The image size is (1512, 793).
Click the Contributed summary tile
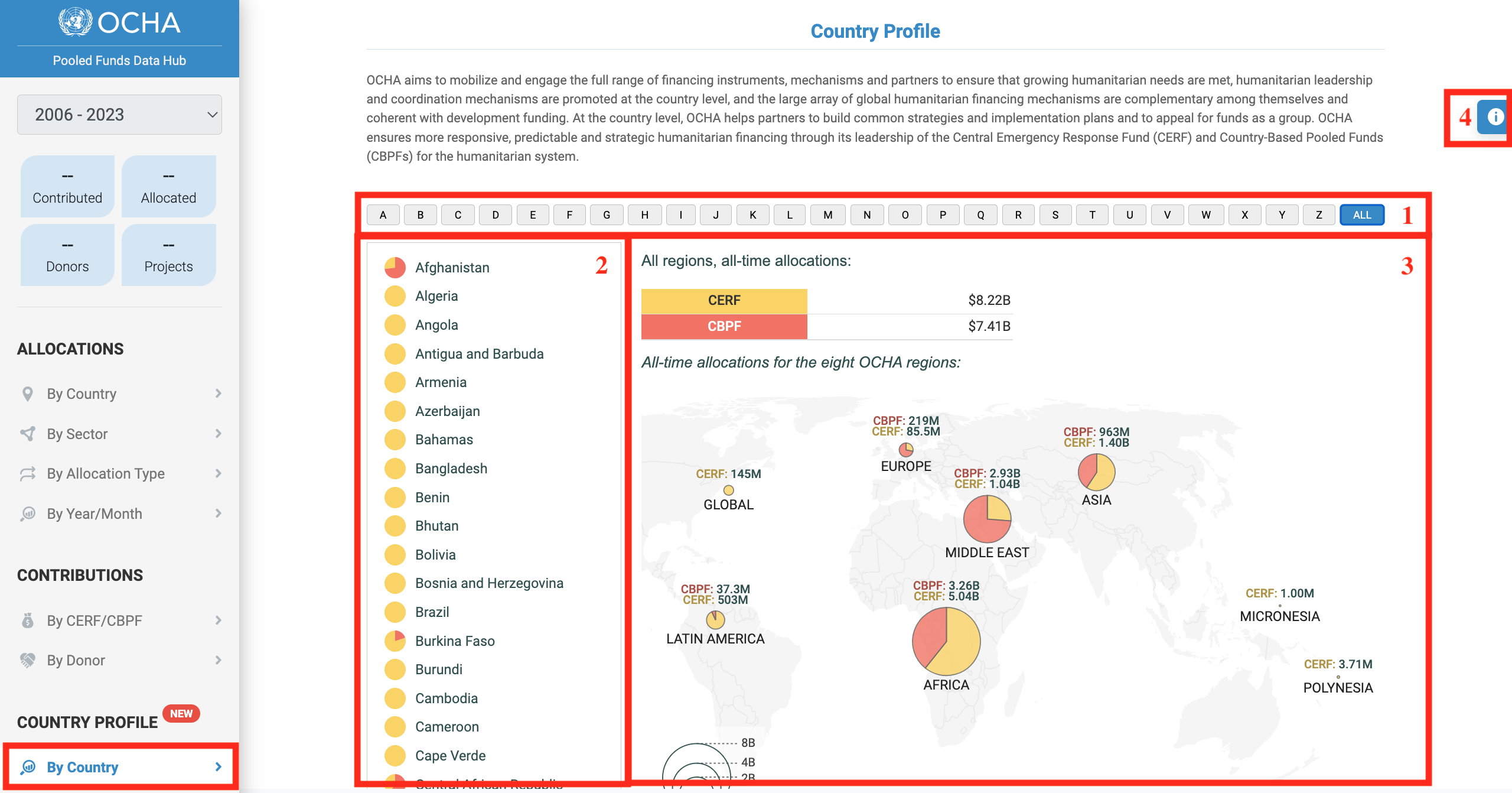click(67, 186)
